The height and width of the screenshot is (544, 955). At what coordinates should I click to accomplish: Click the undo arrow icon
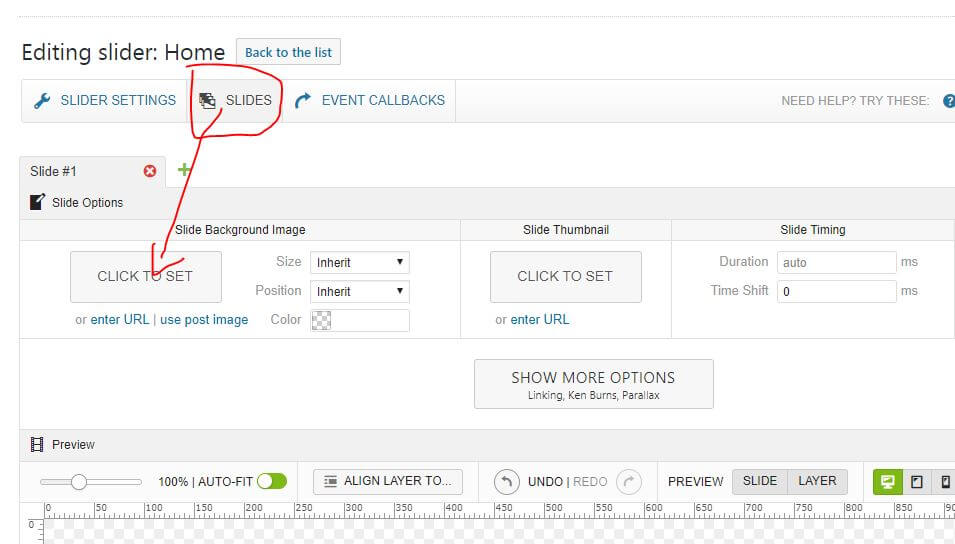point(507,481)
